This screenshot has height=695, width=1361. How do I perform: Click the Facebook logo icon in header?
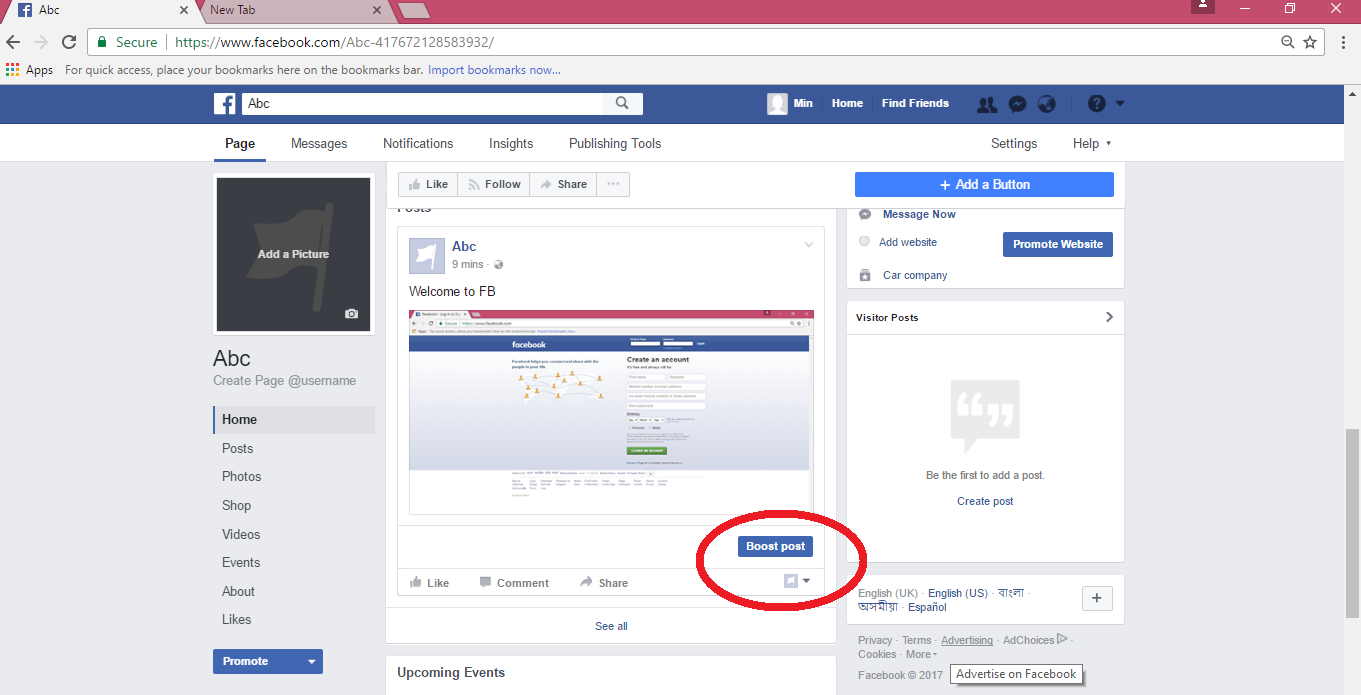(225, 104)
